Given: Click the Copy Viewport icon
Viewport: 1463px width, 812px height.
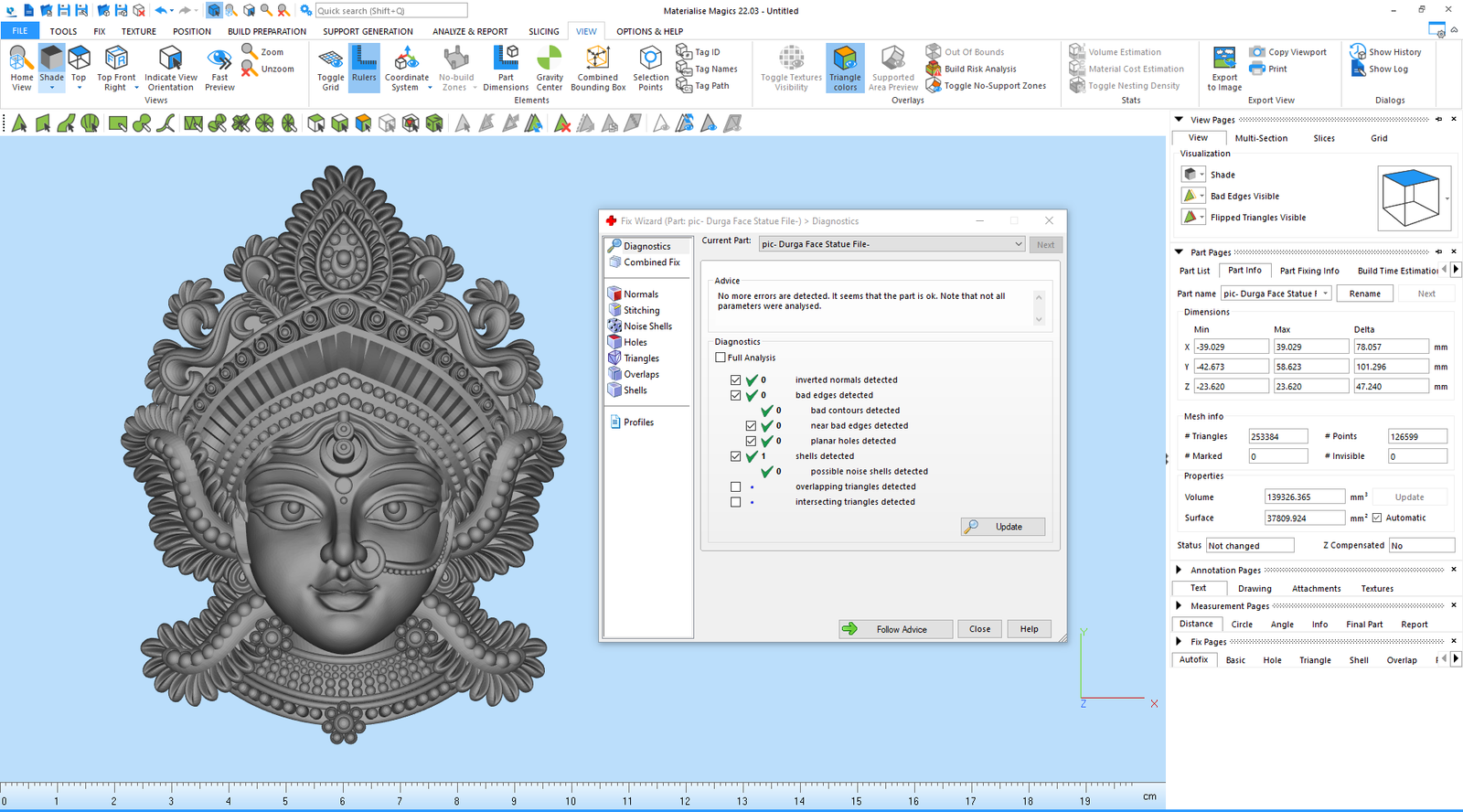Looking at the screenshot, I should [x=1257, y=52].
